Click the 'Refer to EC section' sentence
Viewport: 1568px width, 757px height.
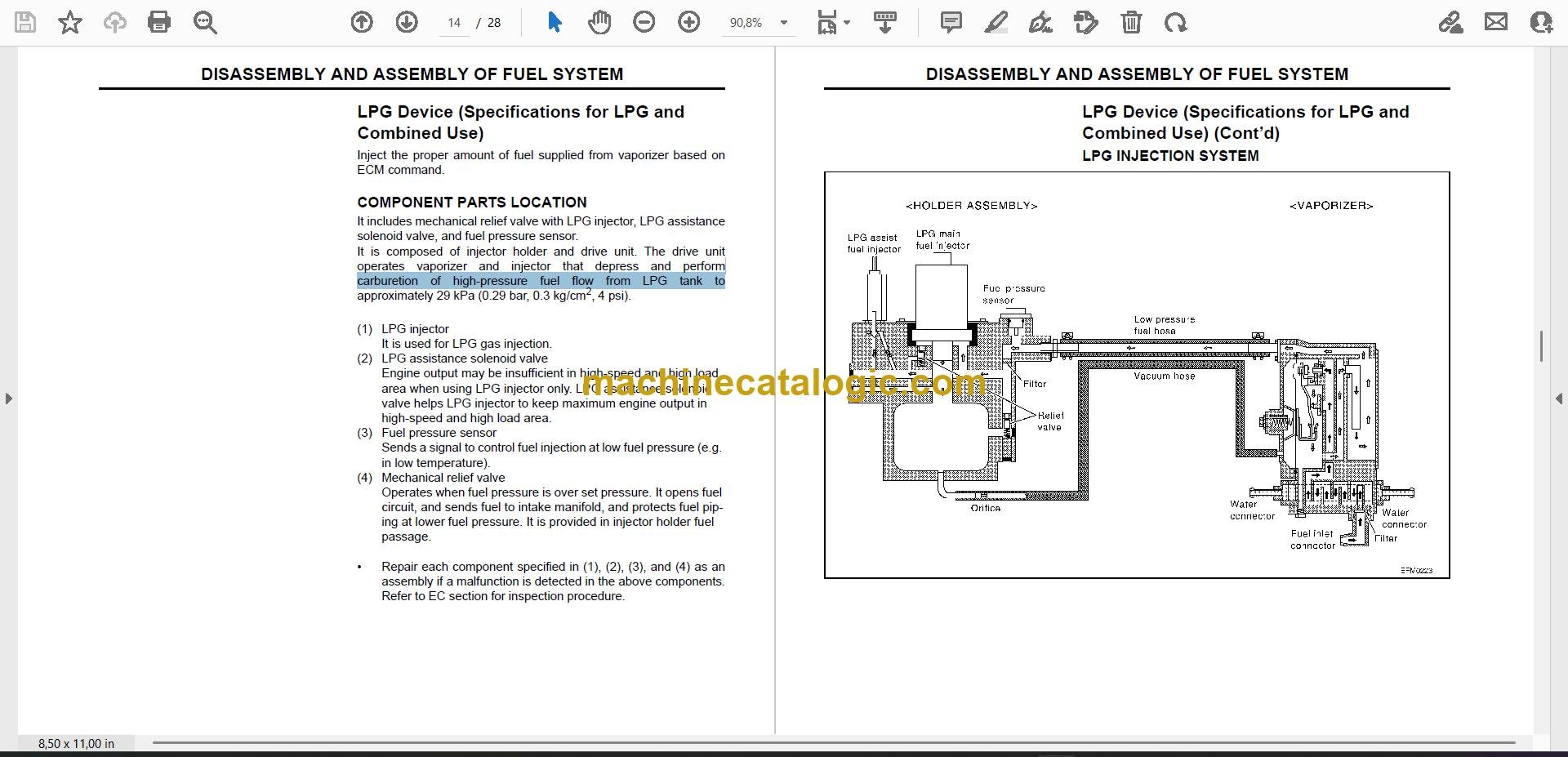(x=503, y=596)
